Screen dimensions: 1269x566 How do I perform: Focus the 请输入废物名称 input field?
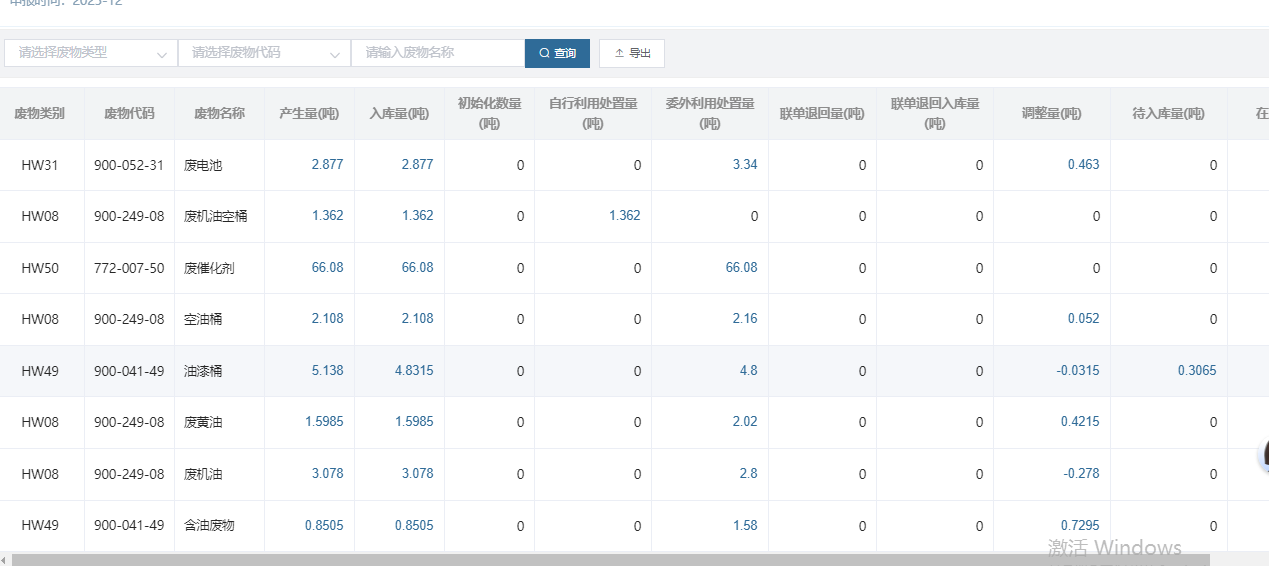pyautogui.click(x=437, y=53)
